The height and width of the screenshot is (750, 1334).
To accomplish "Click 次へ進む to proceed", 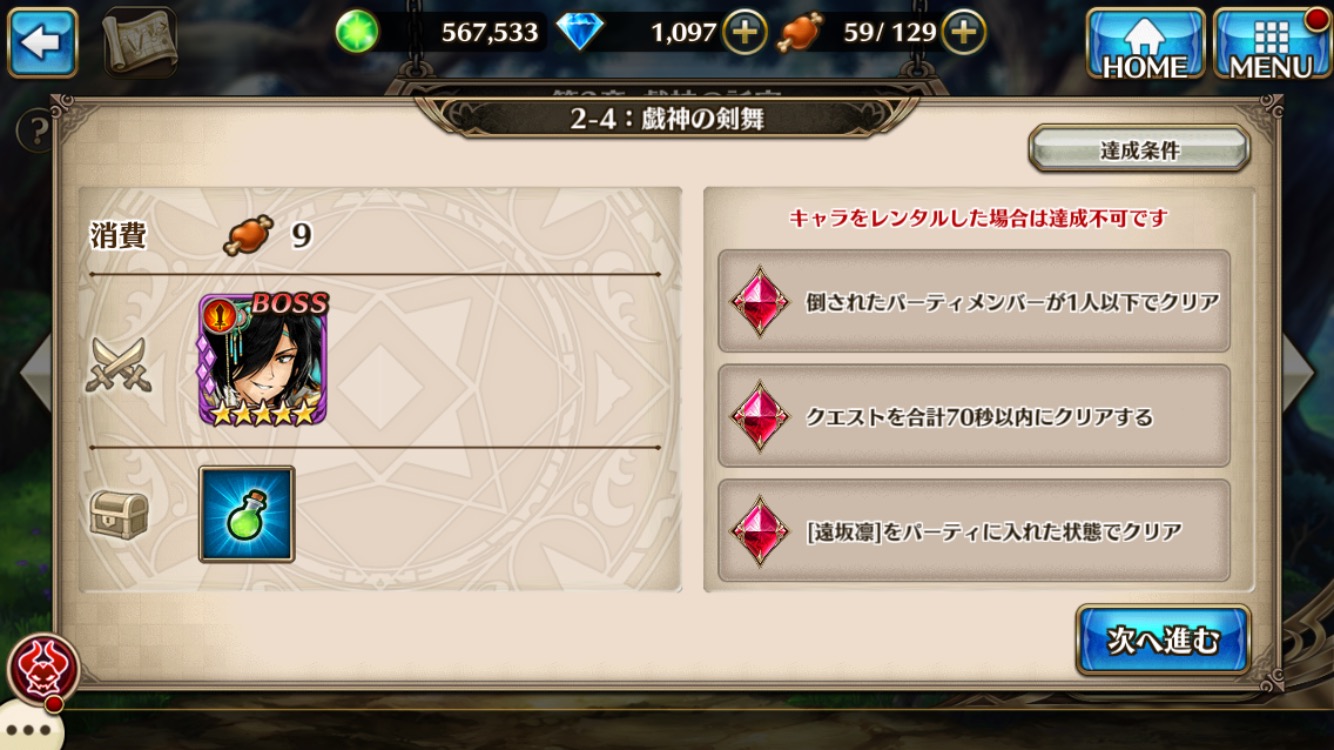I will 1163,640.
